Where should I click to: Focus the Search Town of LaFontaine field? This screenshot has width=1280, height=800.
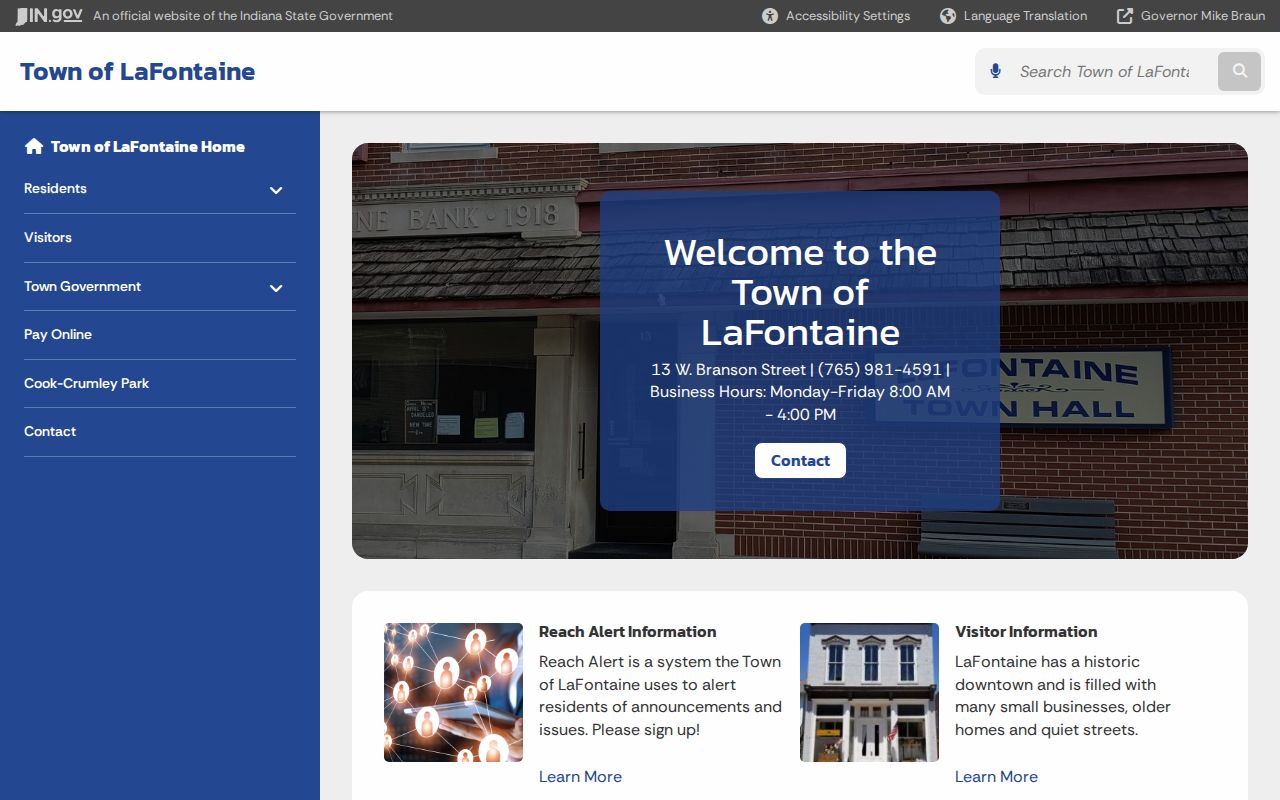coord(1104,71)
